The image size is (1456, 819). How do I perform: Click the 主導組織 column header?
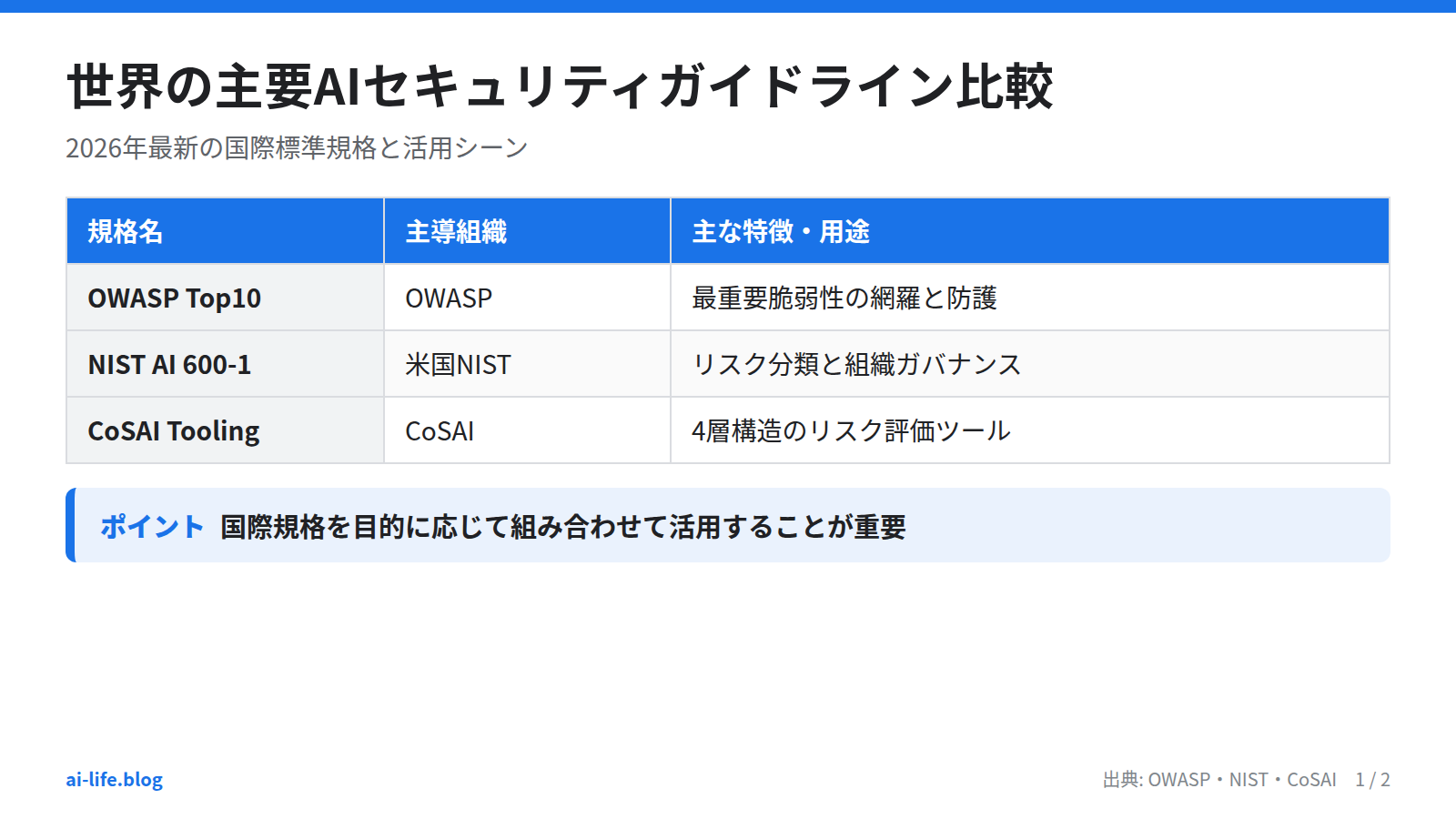click(527, 231)
